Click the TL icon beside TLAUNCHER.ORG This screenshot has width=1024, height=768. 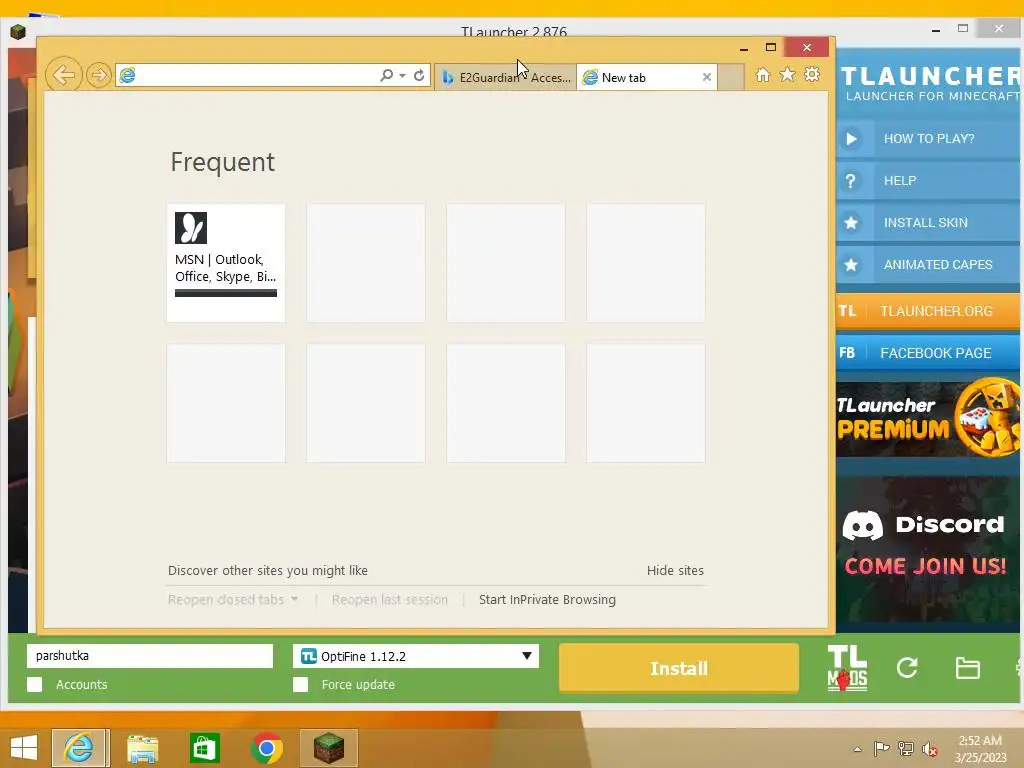[848, 311]
